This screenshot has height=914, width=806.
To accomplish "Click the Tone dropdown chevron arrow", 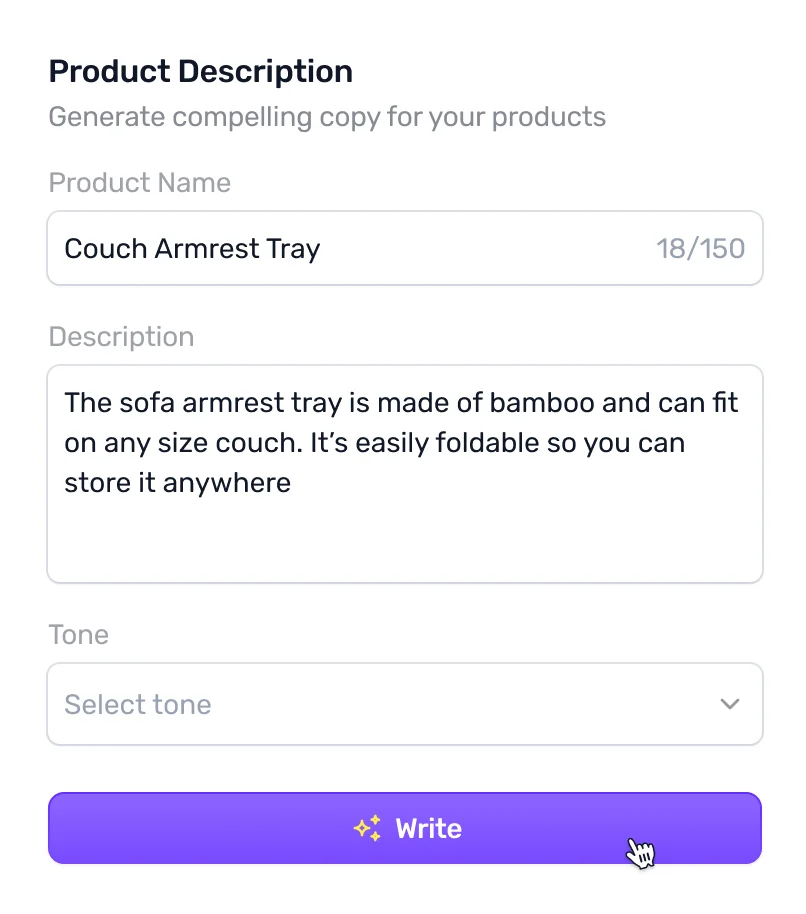I will (730, 704).
